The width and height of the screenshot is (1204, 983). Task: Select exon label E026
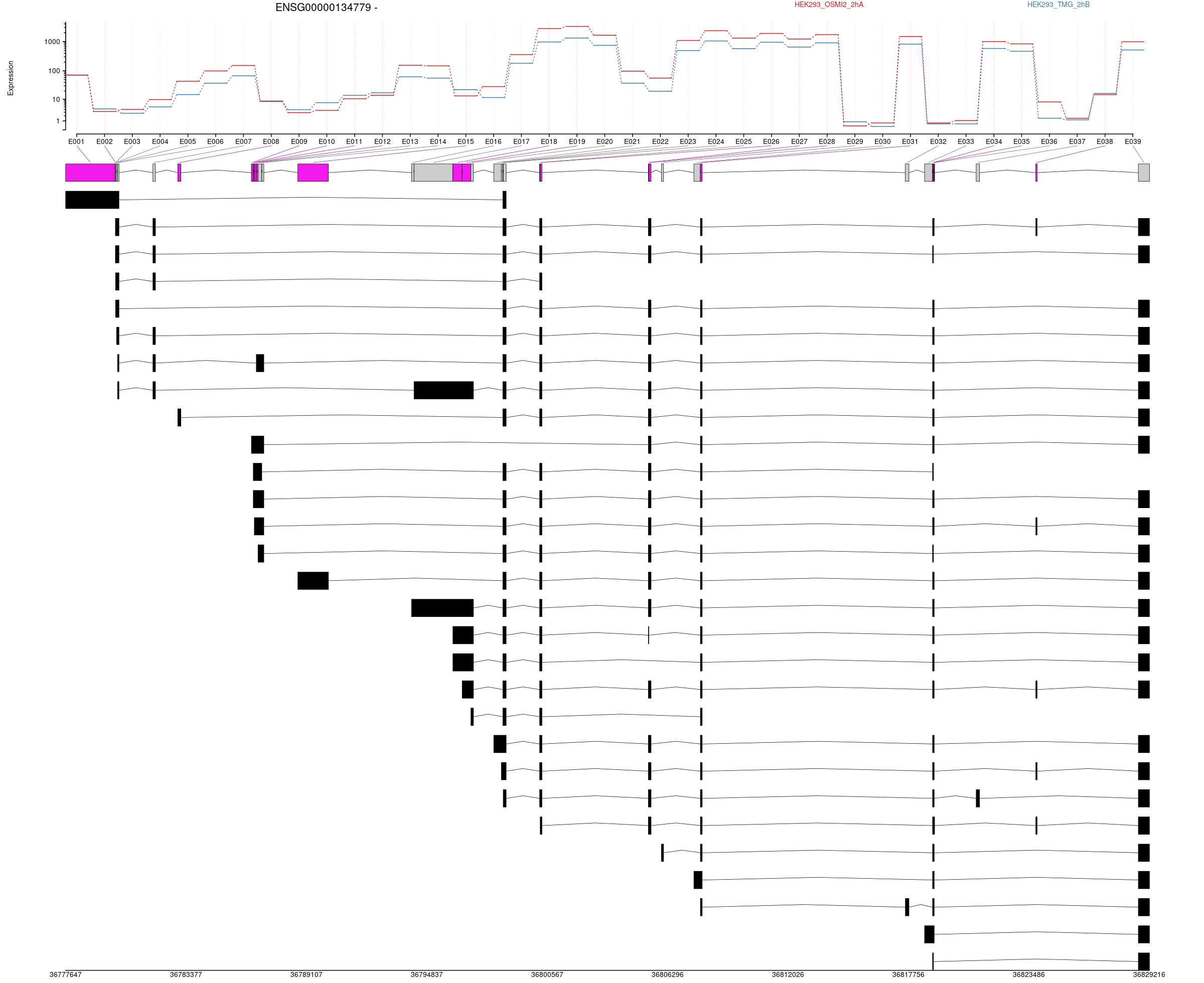point(772,141)
